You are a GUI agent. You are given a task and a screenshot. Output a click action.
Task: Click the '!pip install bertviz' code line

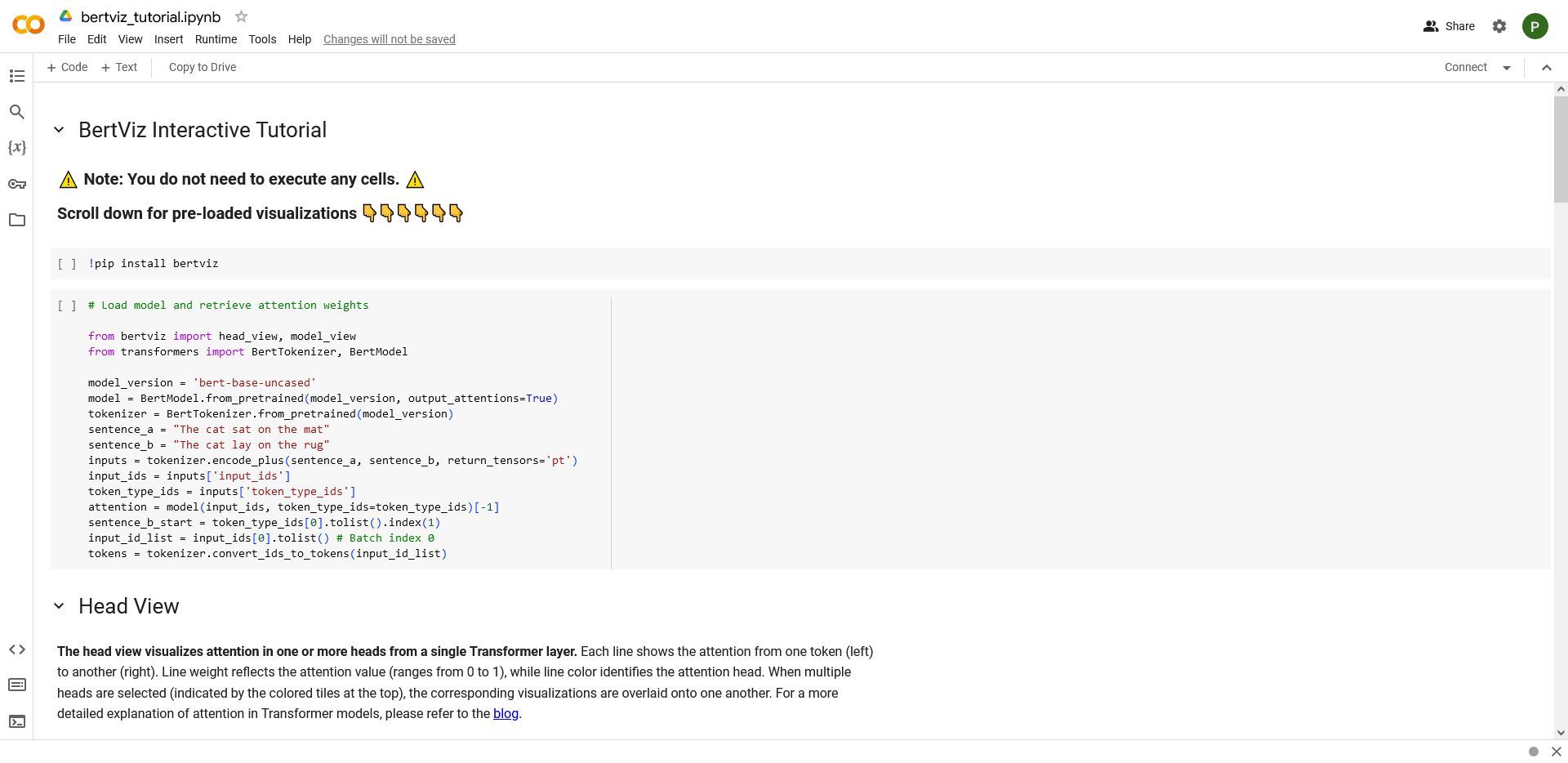[x=154, y=264]
